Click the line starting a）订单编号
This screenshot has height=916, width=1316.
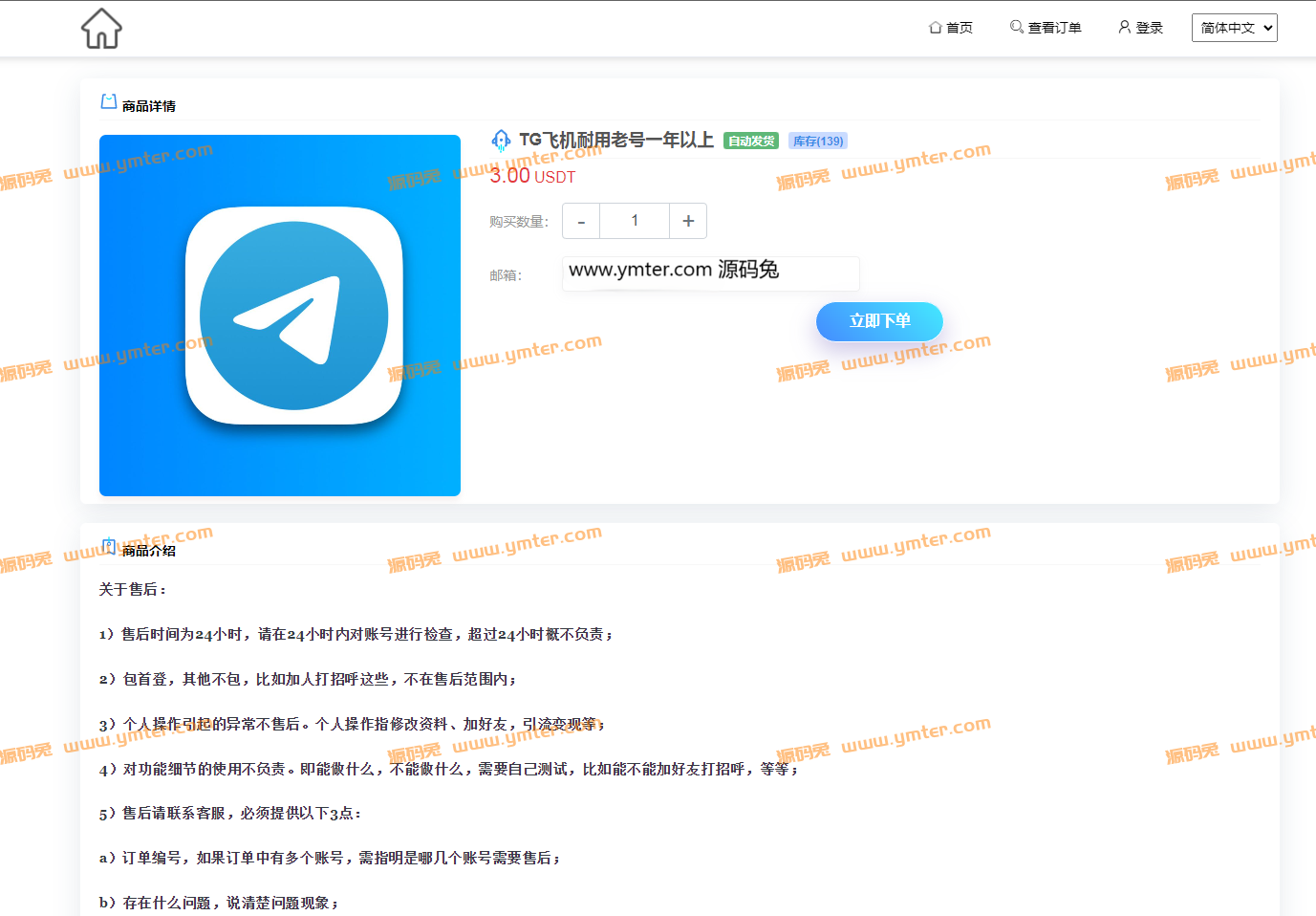pyautogui.click(x=330, y=859)
